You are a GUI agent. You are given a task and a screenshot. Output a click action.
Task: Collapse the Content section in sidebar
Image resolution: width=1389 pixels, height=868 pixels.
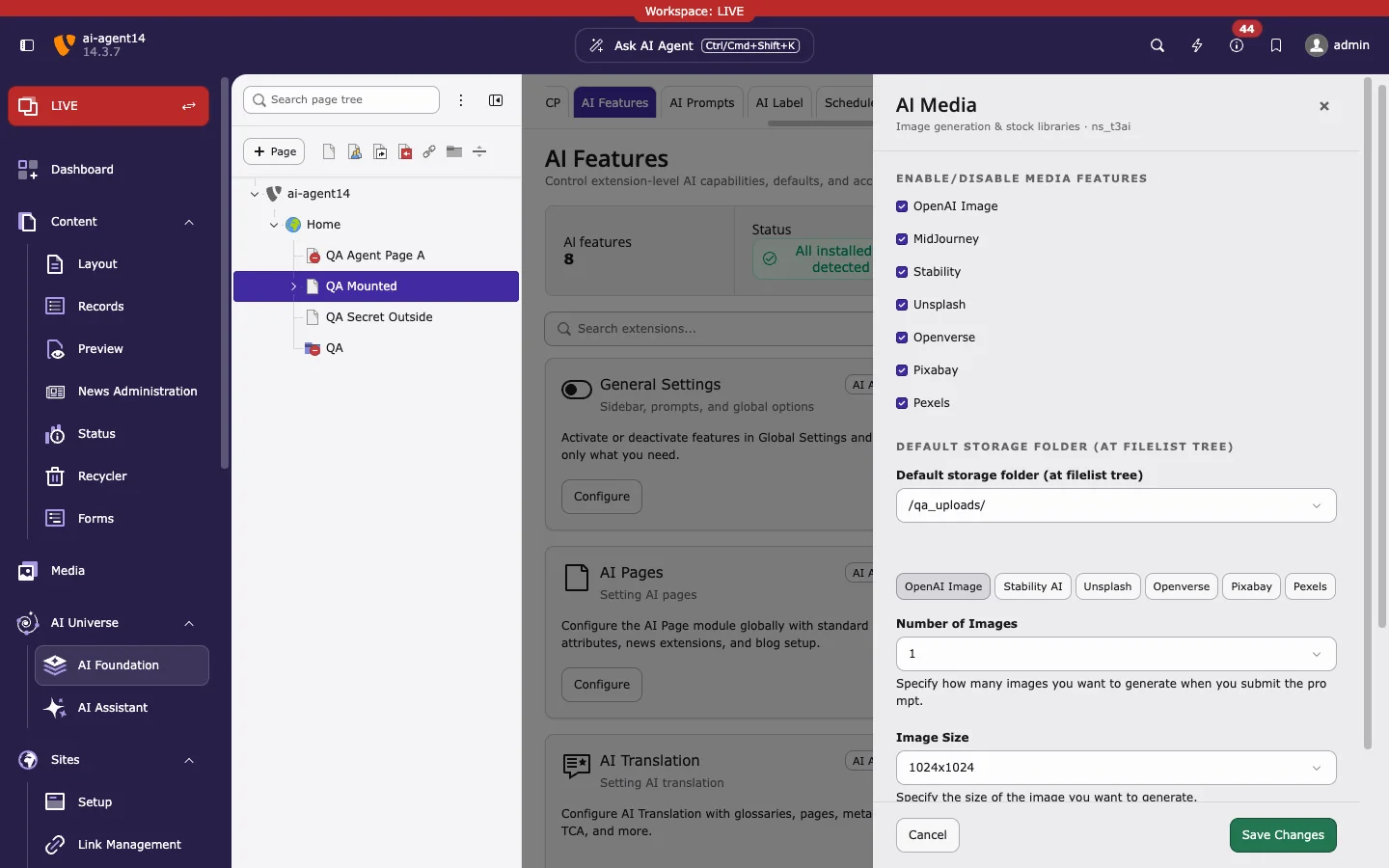[189, 222]
